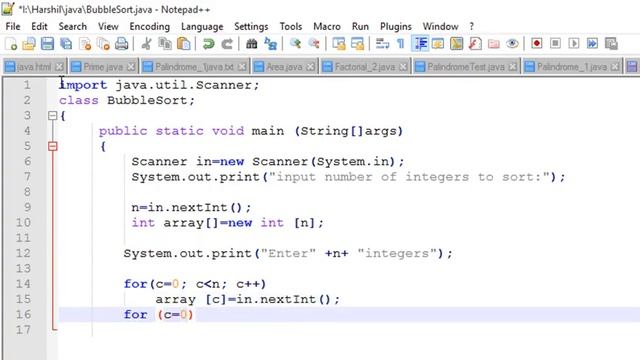The width and height of the screenshot is (640, 360).
Task: Click 'array[]=new' text on line 10
Action: tap(207, 223)
